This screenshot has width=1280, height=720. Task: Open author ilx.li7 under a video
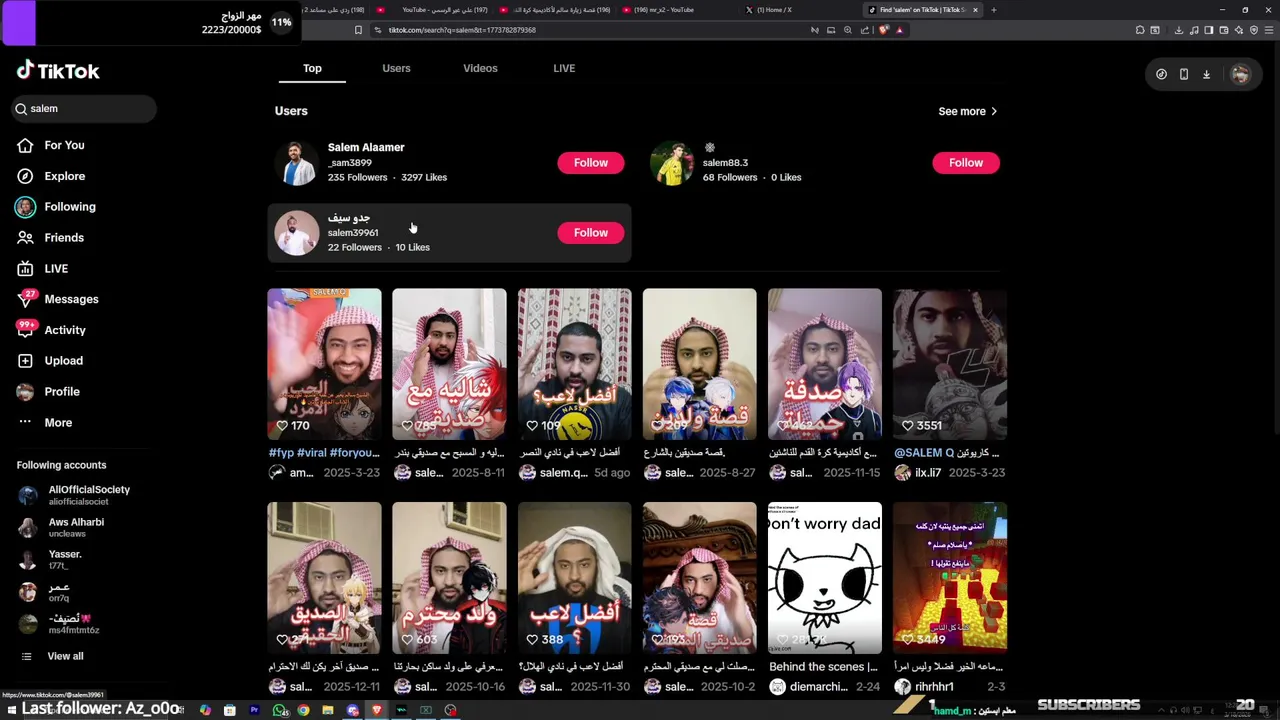coord(928,473)
